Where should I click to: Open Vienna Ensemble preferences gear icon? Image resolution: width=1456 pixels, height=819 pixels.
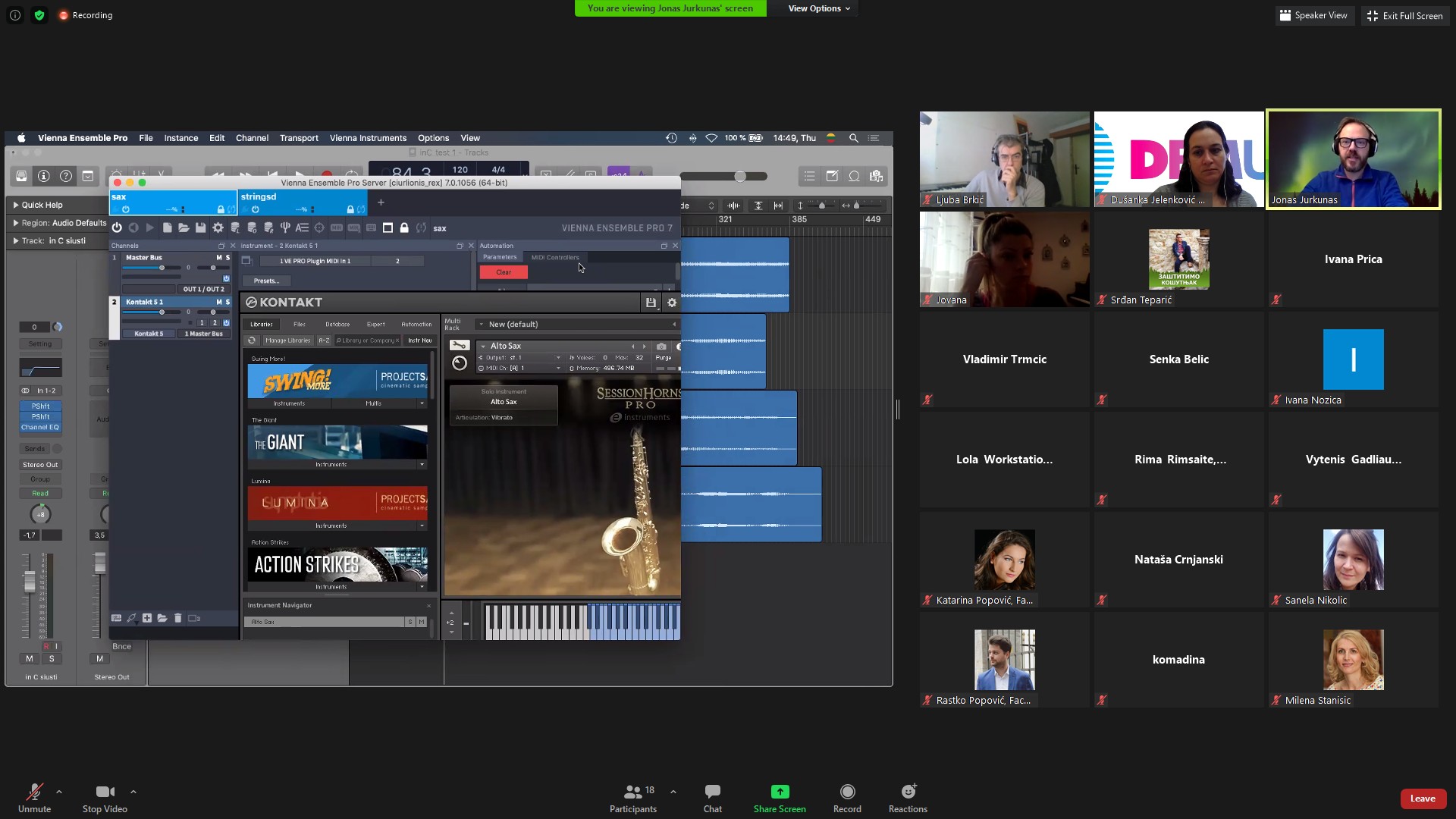tap(218, 227)
